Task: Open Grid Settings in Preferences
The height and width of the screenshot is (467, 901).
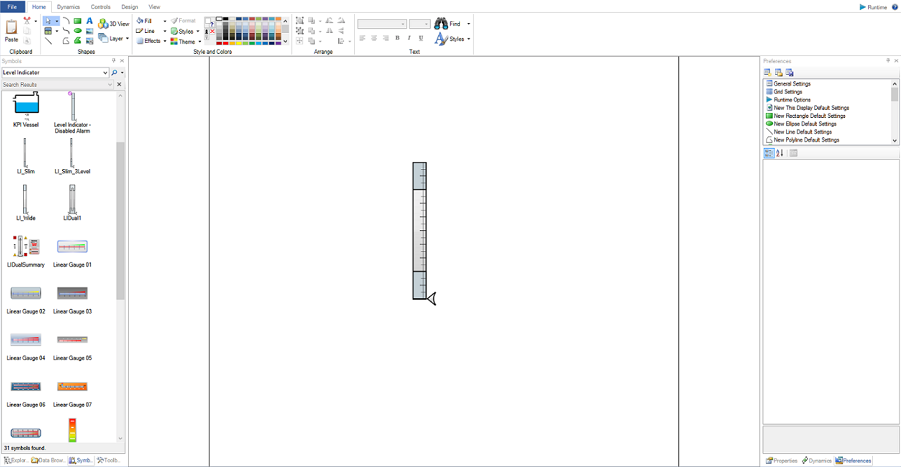Action: [x=787, y=92]
